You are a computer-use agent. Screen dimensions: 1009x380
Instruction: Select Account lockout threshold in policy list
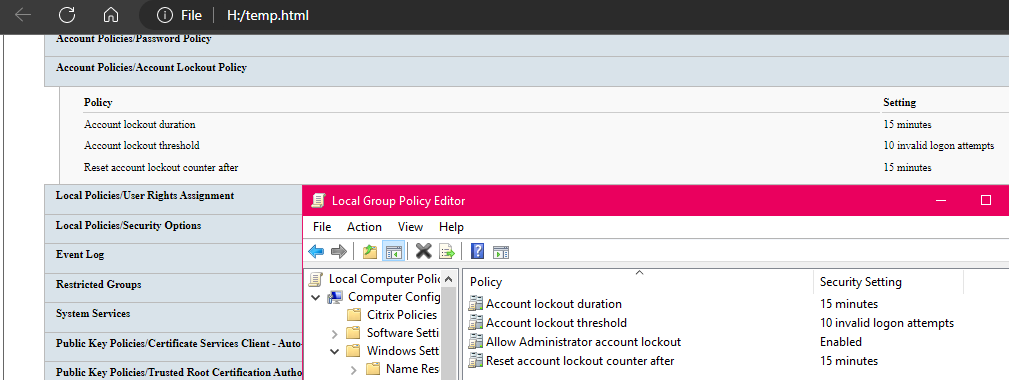[x=556, y=323]
